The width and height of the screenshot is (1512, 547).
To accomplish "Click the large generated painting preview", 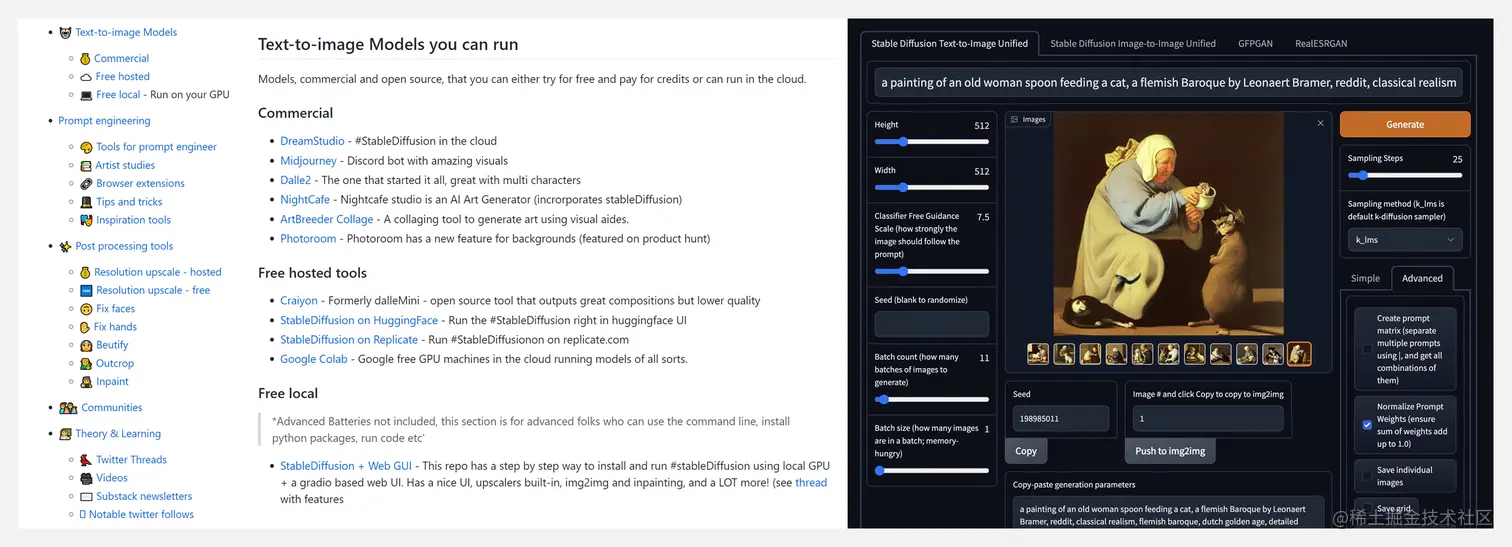I will [1167, 224].
